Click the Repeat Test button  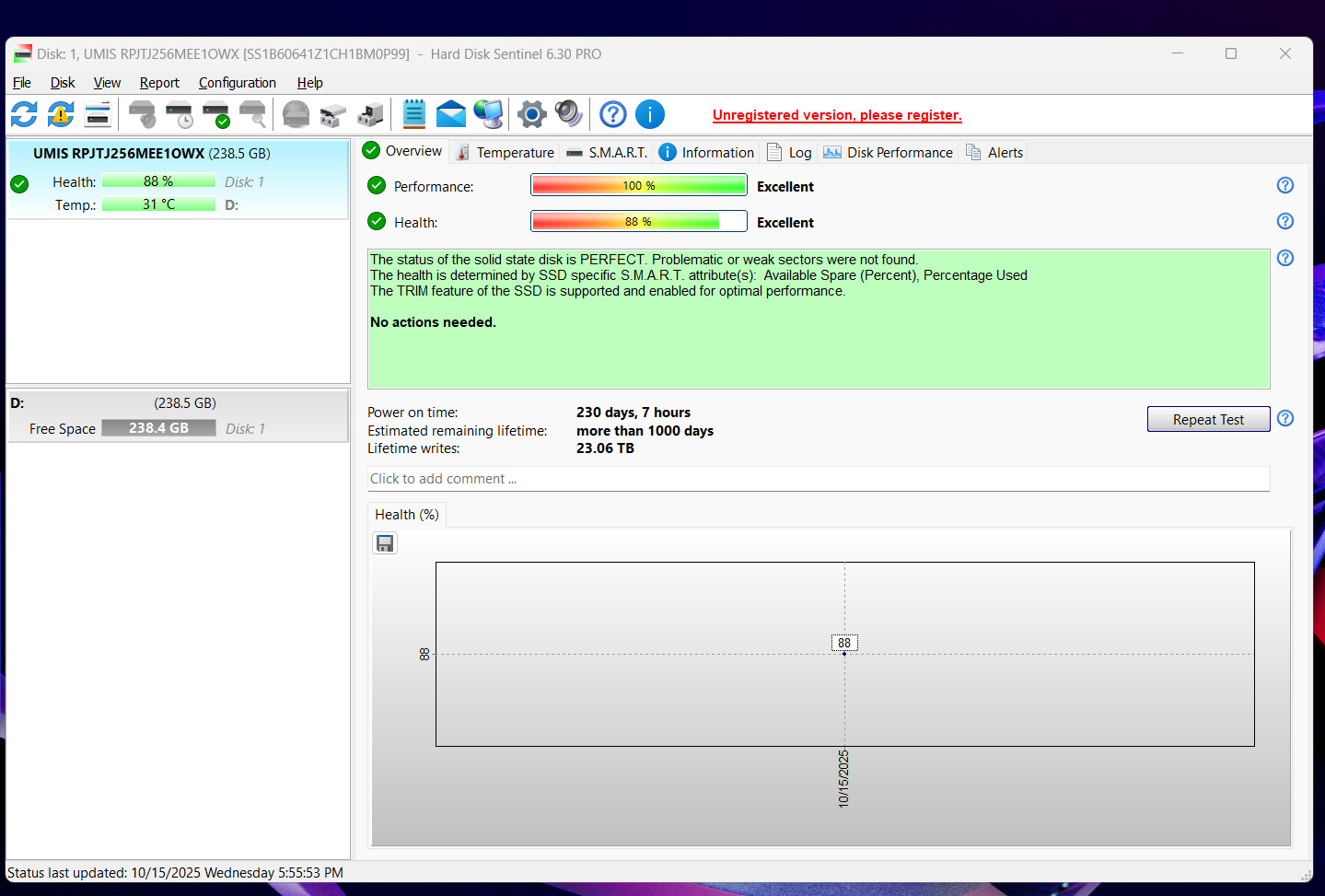tap(1208, 419)
